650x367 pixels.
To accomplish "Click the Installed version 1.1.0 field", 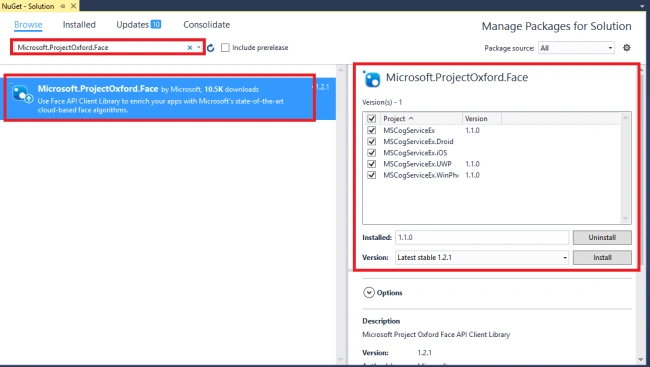I will point(482,238).
